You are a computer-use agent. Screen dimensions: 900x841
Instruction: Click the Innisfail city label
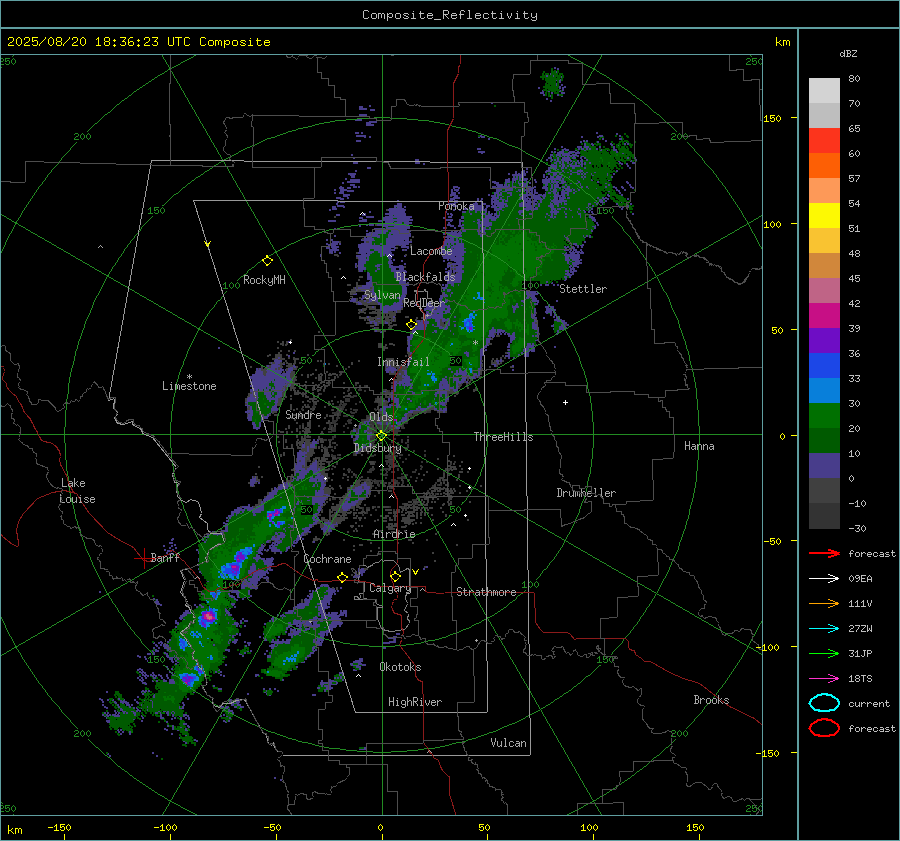(403, 362)
